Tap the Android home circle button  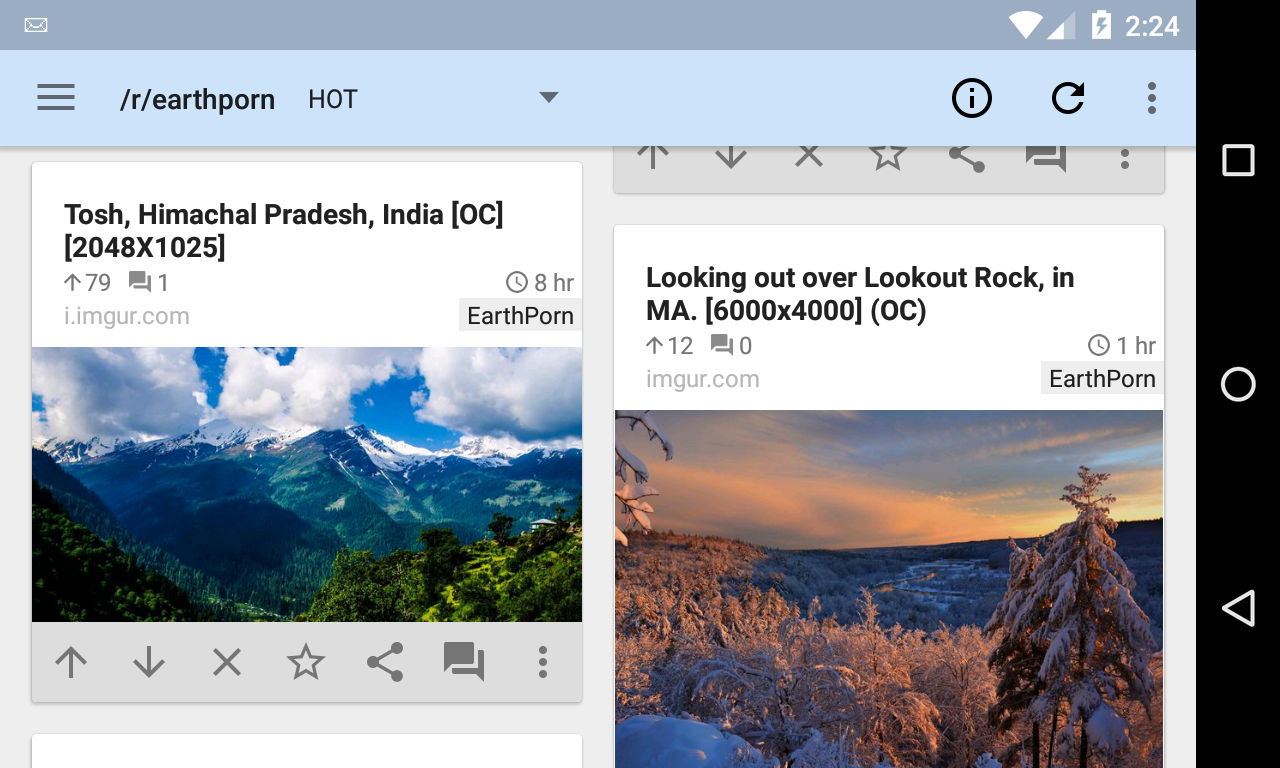pos(1238,384)
